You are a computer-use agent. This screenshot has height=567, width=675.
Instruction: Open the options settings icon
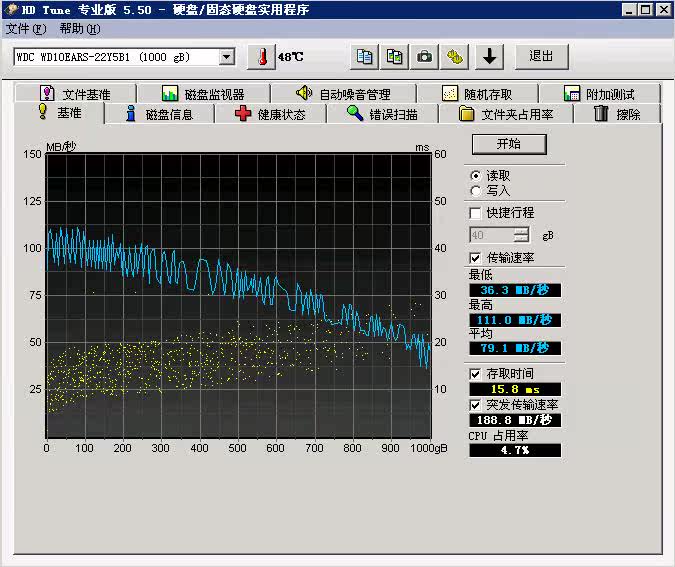[456, 56]
